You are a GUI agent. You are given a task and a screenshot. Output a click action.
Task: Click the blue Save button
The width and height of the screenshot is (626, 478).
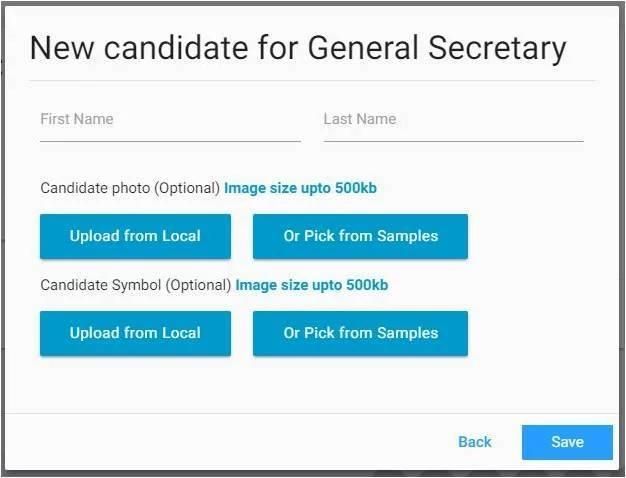(x=567, y=442)
